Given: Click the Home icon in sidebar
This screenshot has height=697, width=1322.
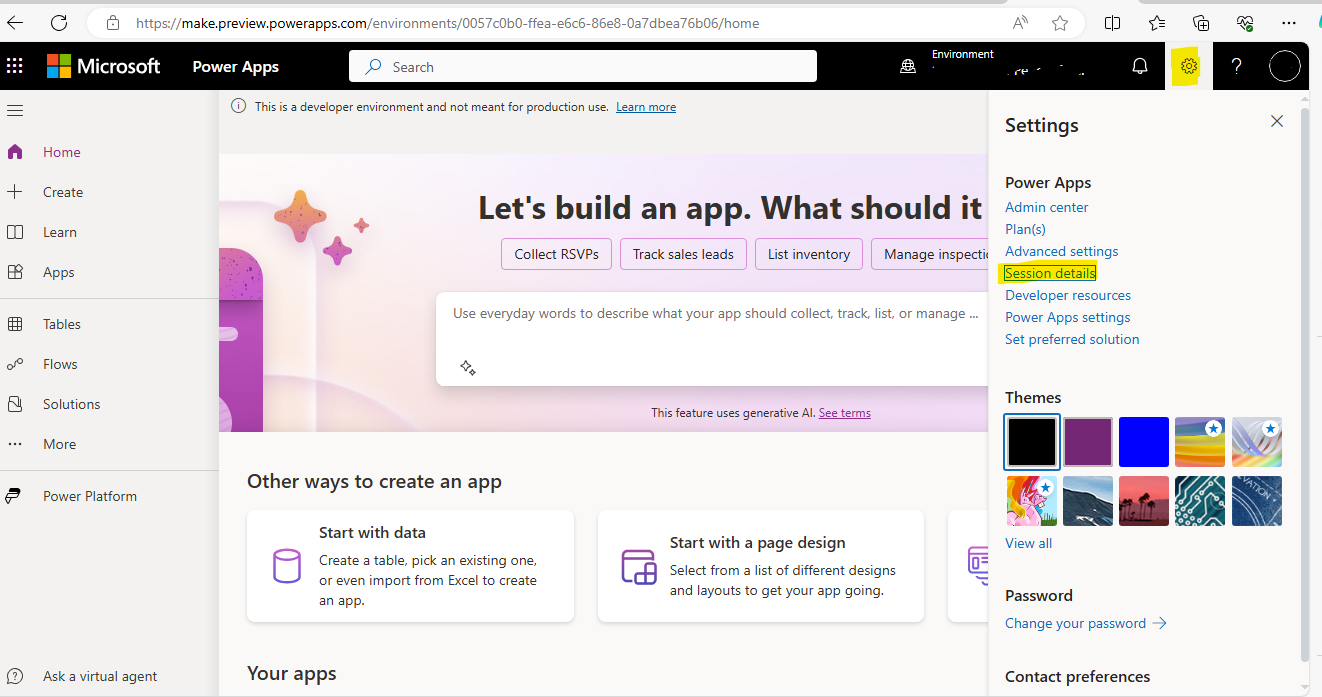Looking at the screenshot, I should [x=15, y=152].
